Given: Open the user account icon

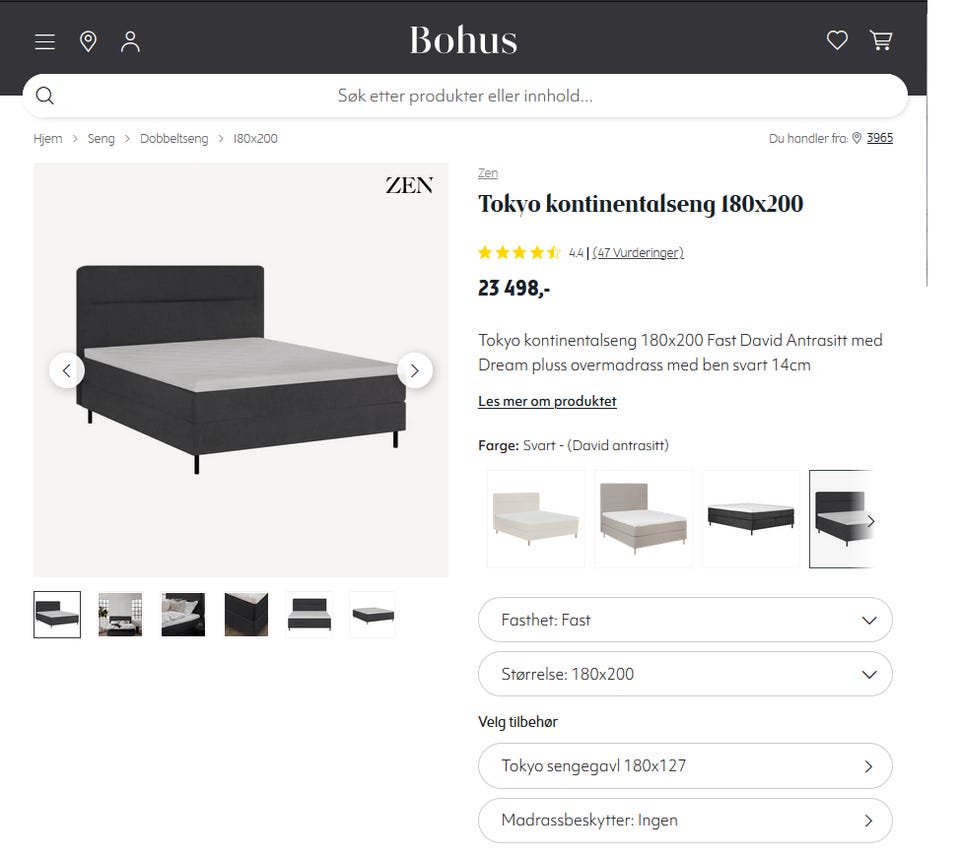Looking at the screenshot, I should point(130,41).
